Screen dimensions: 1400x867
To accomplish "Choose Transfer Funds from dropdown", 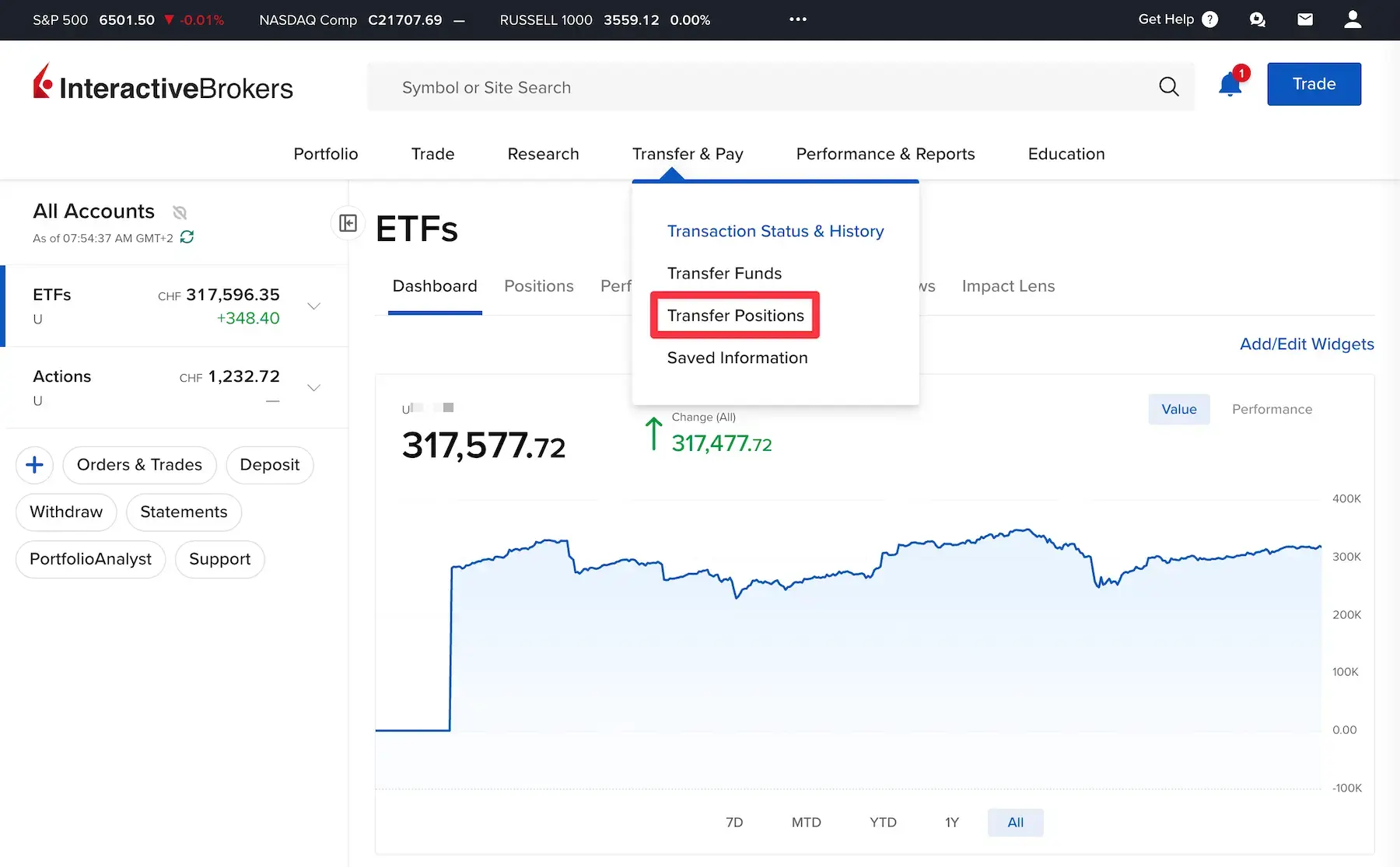I will (x=725, y=273).
